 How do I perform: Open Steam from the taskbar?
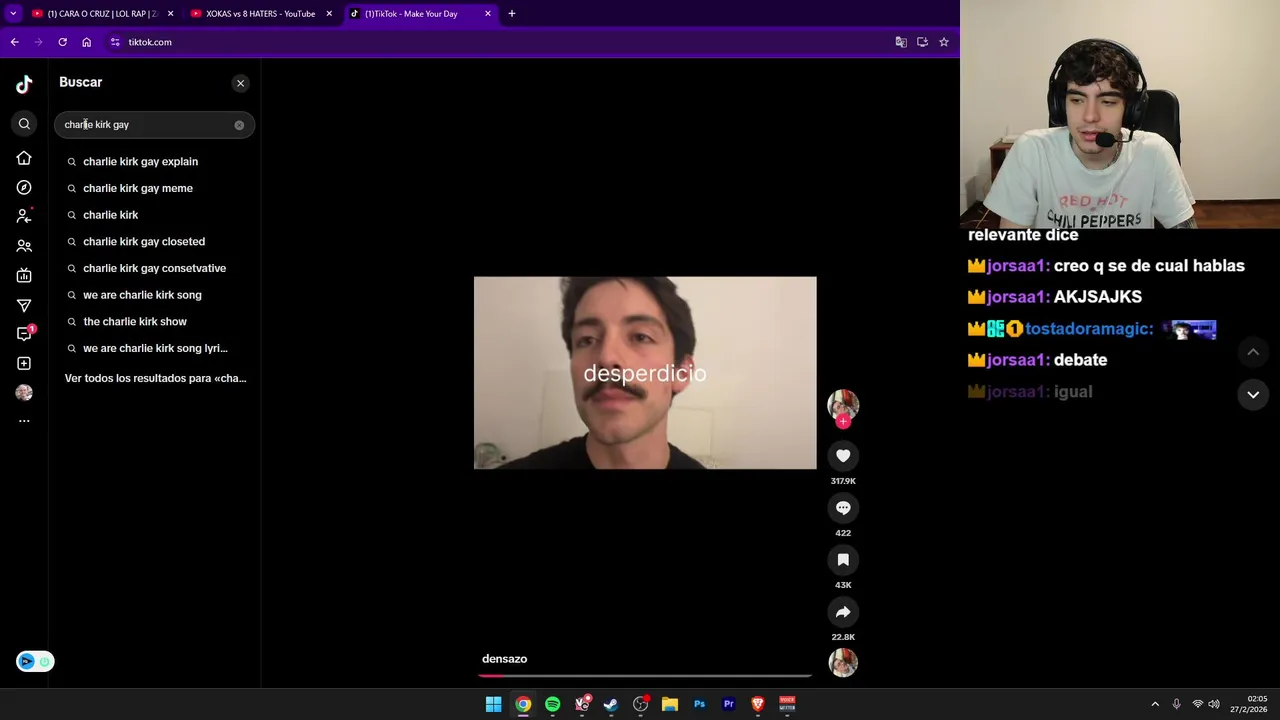pyautogui.click(x=611, y=704)
